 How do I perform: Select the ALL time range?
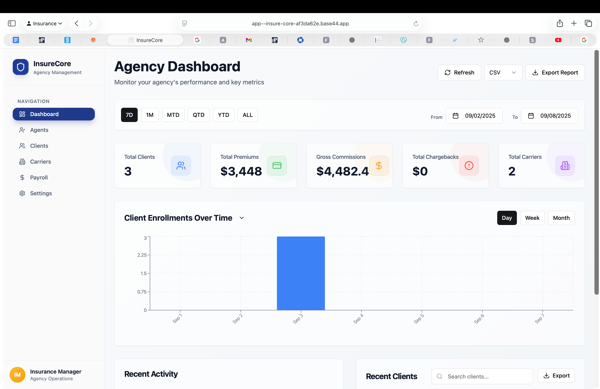point(248,115)
